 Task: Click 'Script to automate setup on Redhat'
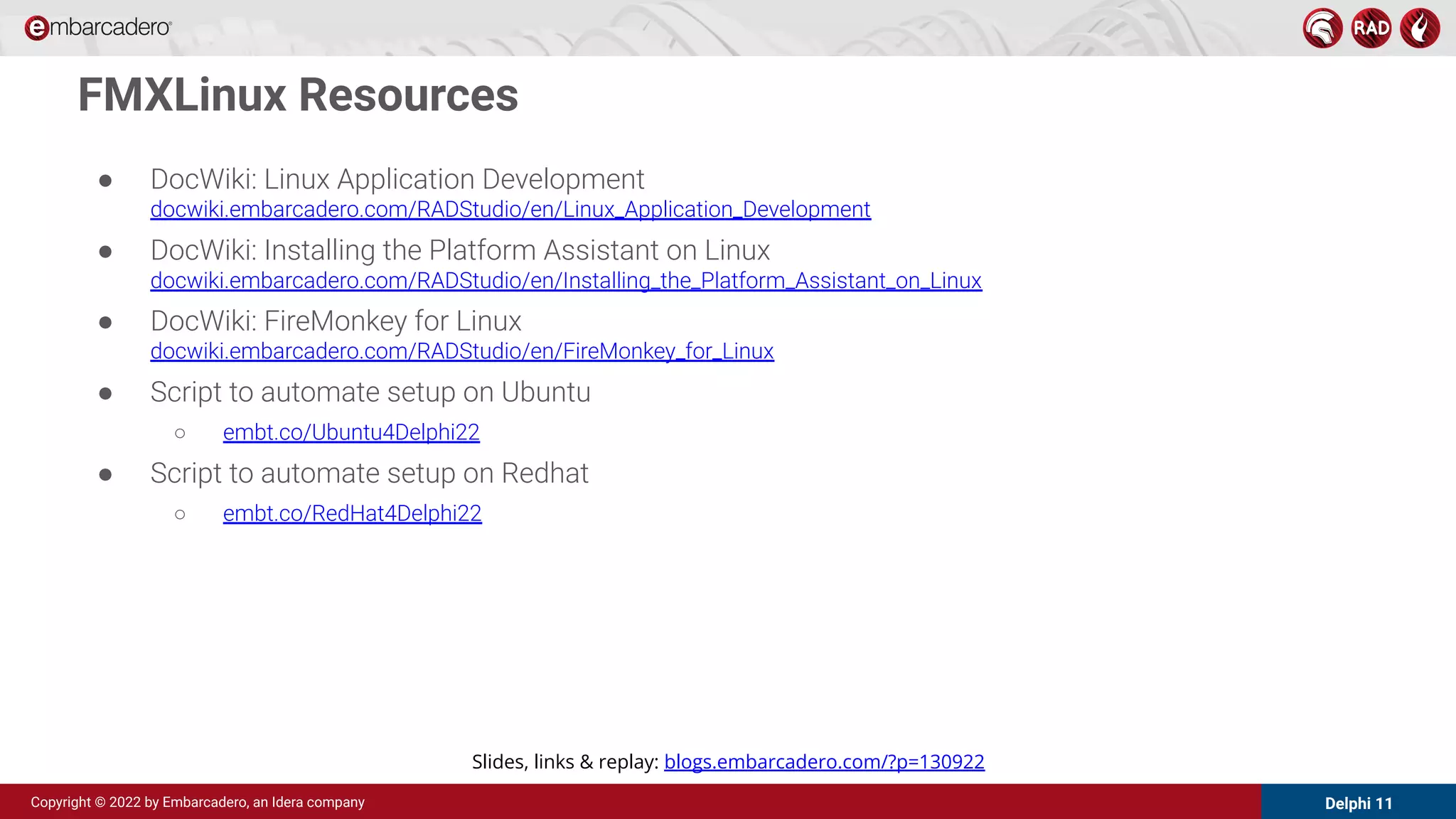pos(369,473)
